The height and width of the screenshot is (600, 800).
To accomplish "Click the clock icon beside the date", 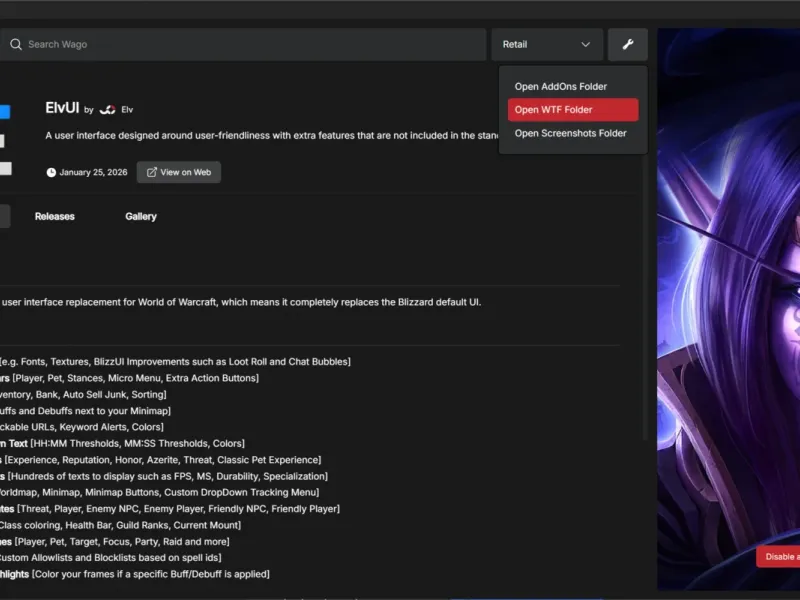I will [x=51, y=172].
